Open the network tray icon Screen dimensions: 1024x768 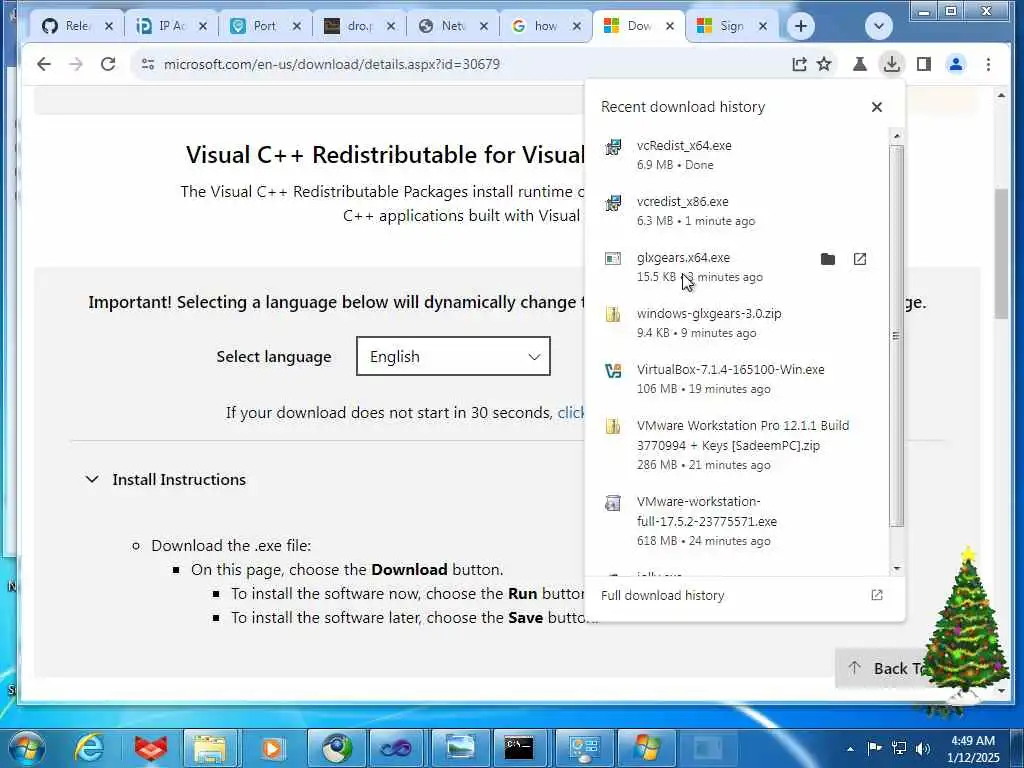coord(899,748)
